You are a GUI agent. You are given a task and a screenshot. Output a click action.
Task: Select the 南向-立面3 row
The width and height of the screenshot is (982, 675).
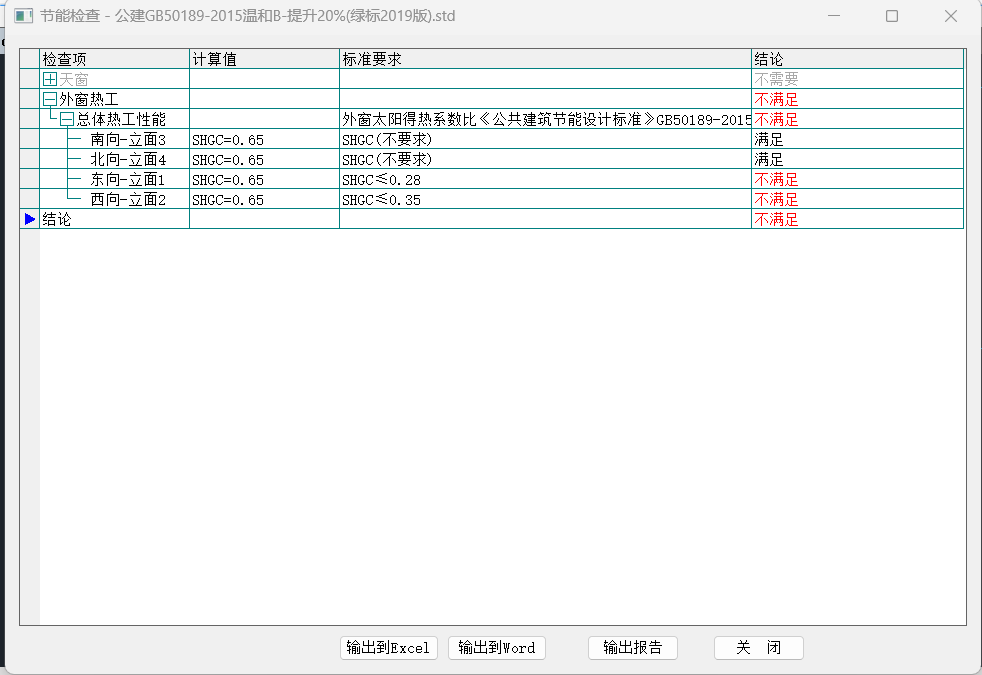tap(127, 139)
